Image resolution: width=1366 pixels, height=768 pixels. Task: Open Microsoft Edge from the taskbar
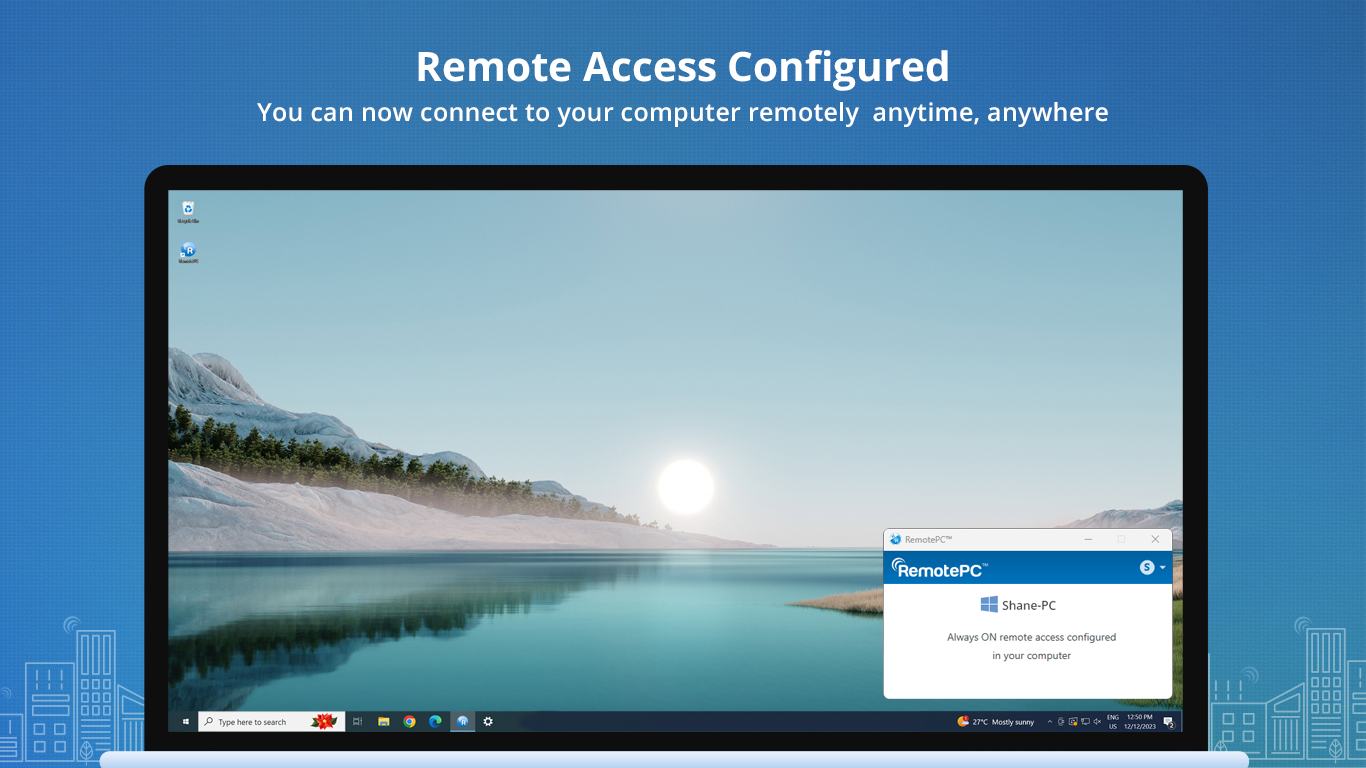click(x=436, y=721)
